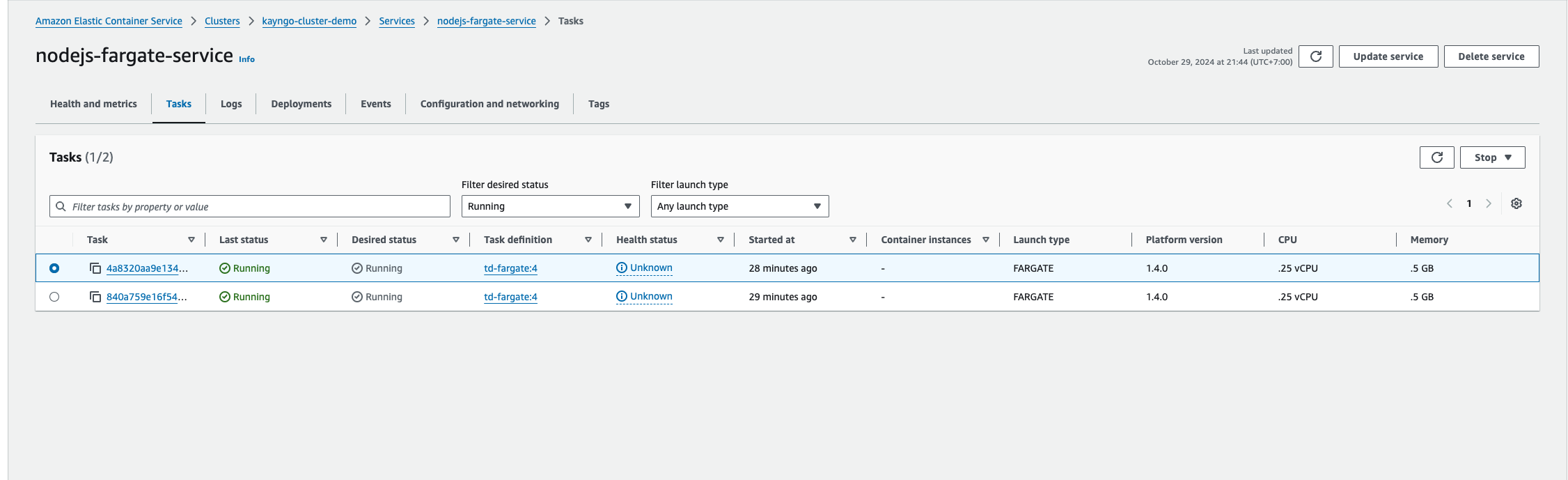The width and height of the screenshot is (1568, 480).
Task: Open Amazon Elastic Container Service breadcrumb
Action: pyautogui.click(x=109, y=21)
